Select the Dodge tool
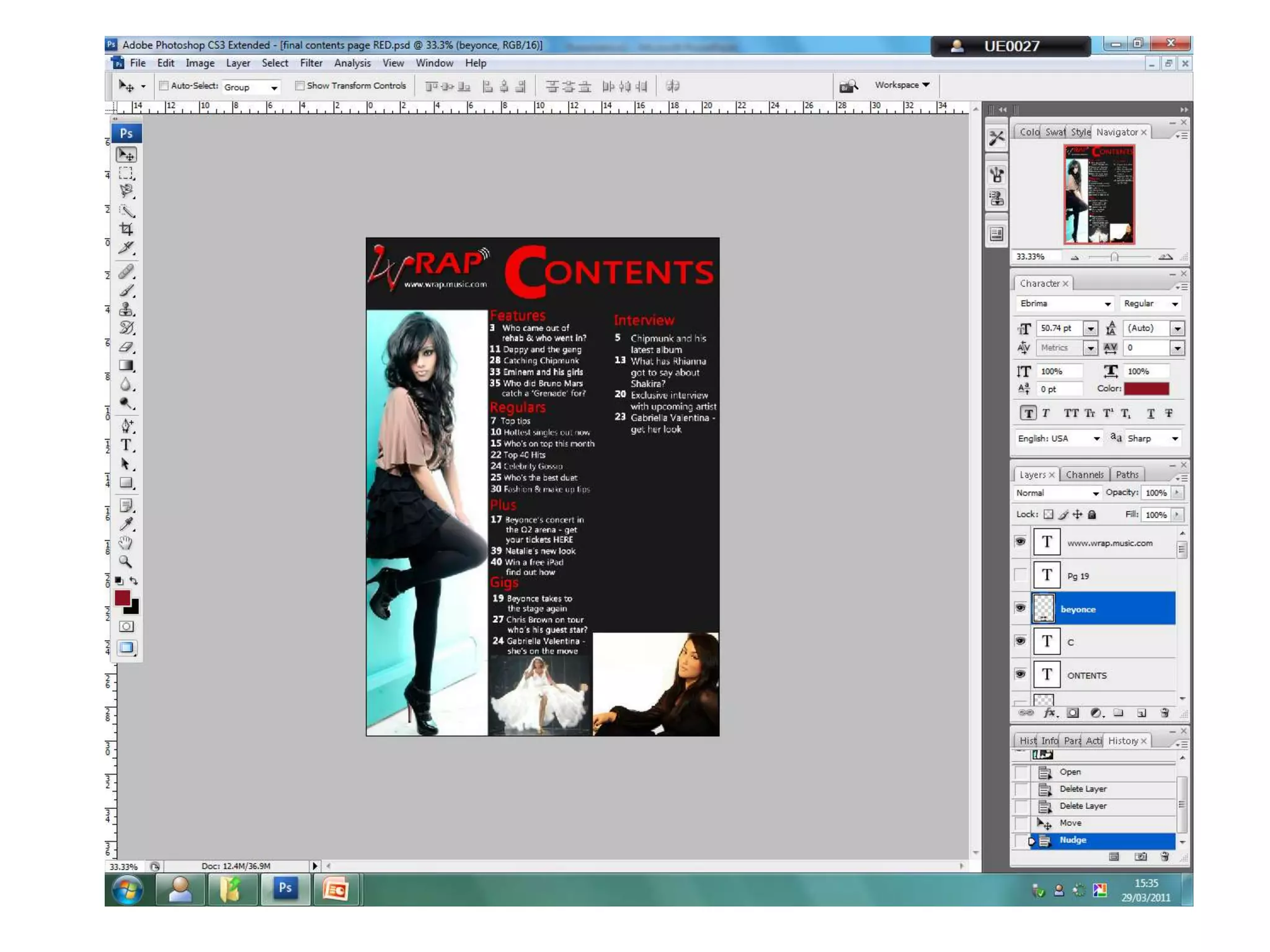 click(x=127, y=403)
